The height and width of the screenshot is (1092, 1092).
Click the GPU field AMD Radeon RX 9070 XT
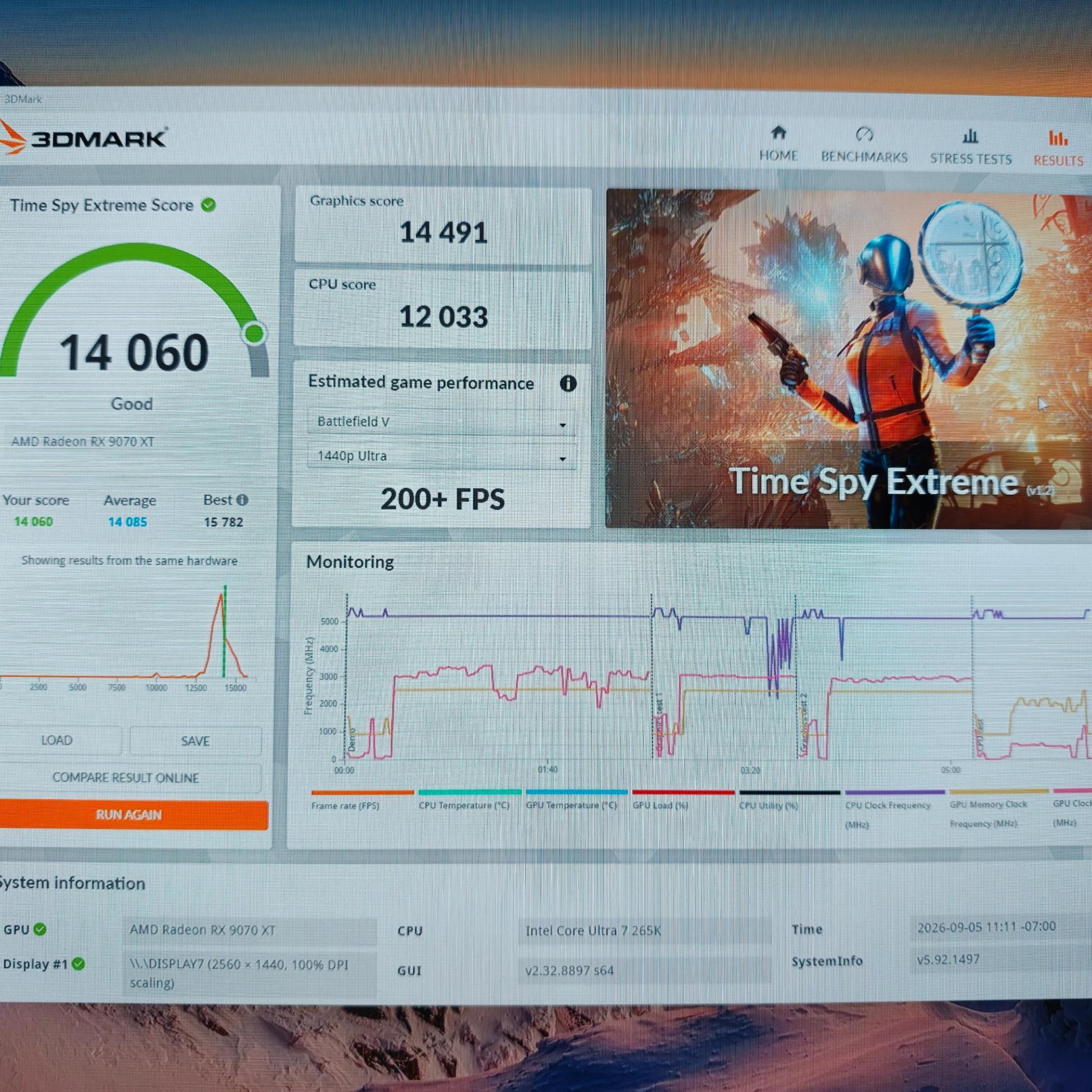point(249,930)
